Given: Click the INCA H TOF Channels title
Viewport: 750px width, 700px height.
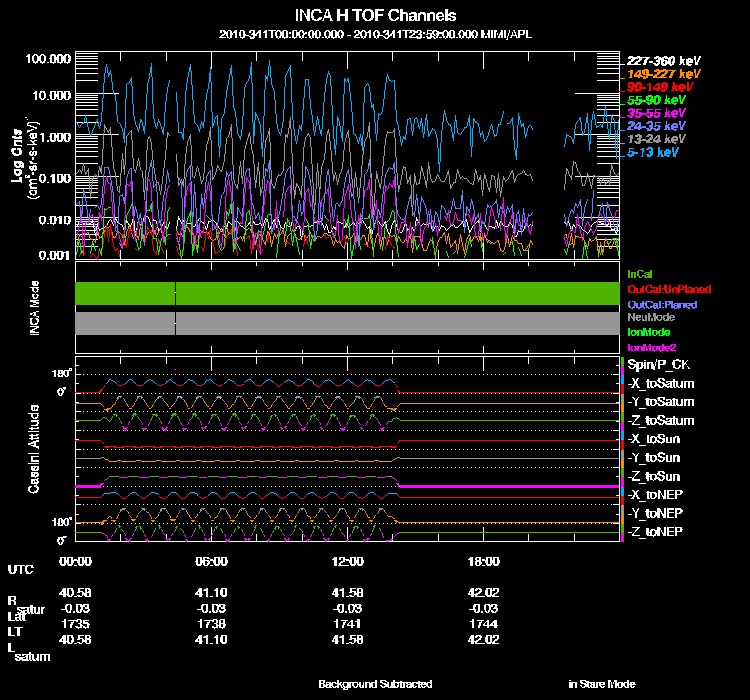Looking at the screenshot, I should (376, 16).
